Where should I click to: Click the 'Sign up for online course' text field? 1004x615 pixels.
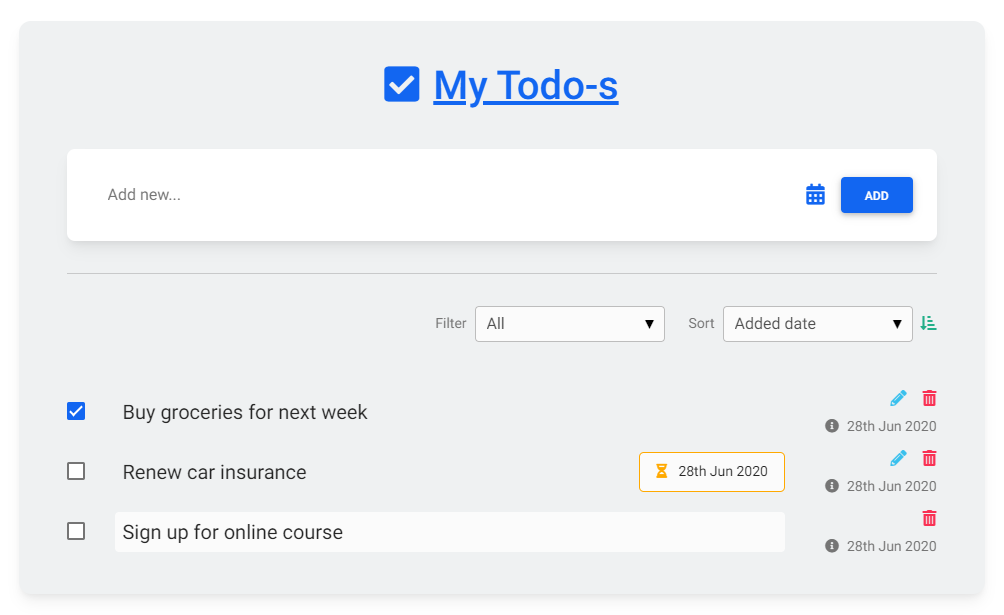pos(449,532)
